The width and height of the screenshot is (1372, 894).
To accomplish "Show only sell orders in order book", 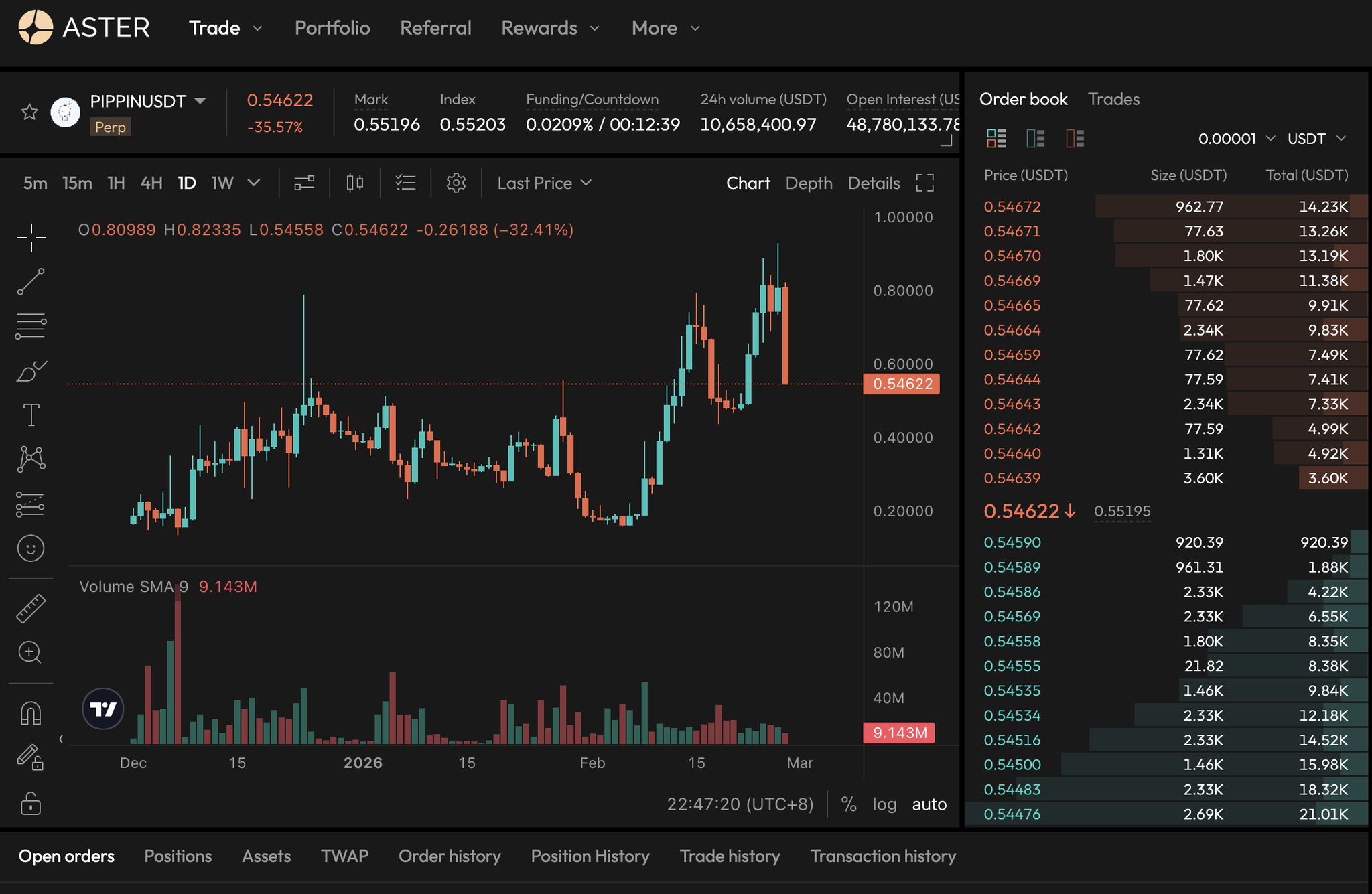I will 1075,139.
